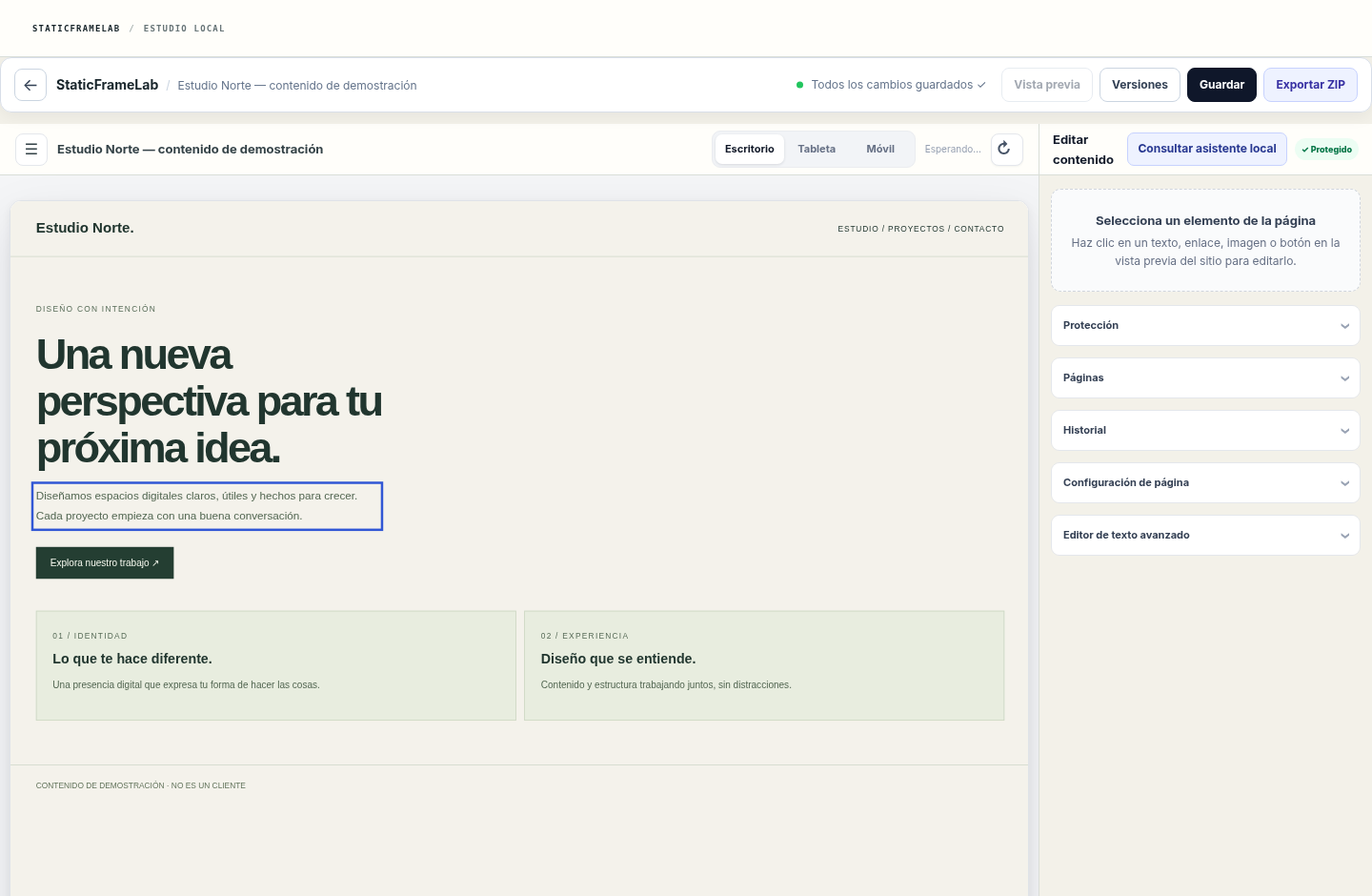1372x896 pixels.
Task: Open the saved-changes status dropdown
Action: [x=892, y=85]
